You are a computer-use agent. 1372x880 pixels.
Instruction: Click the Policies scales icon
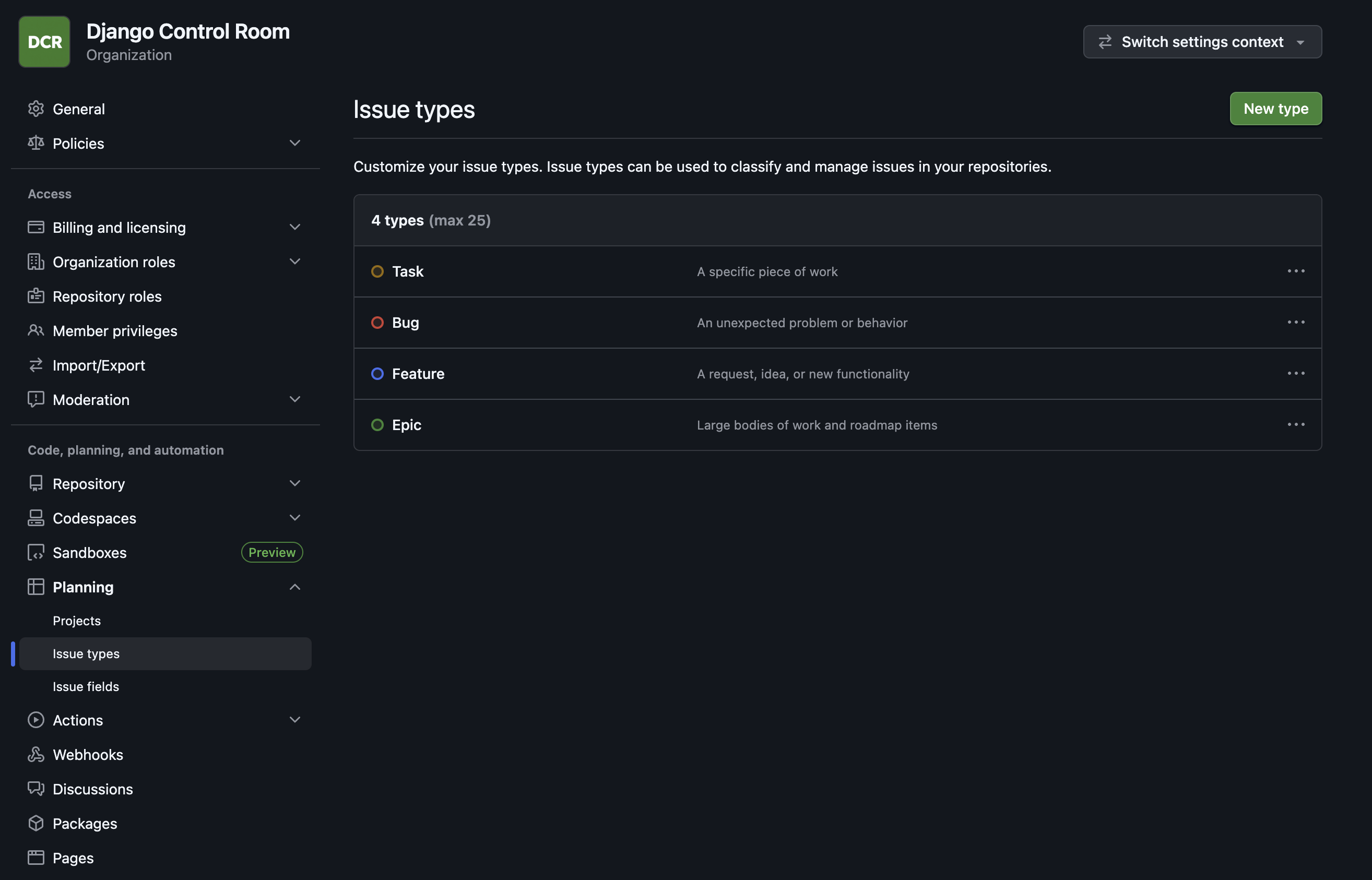tap(36, 143)
